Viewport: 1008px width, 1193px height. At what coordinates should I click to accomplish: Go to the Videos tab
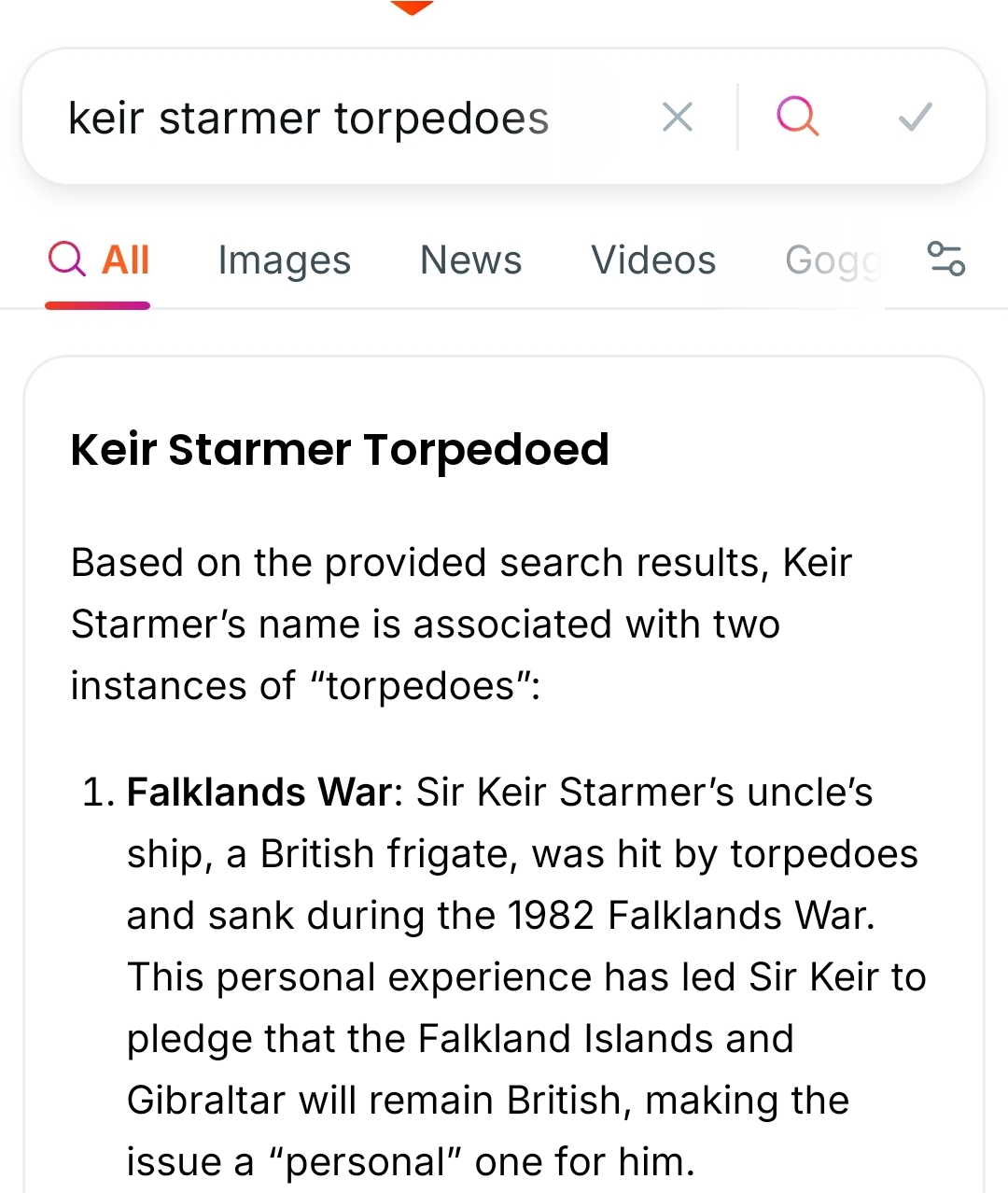[x=653, y=260]
